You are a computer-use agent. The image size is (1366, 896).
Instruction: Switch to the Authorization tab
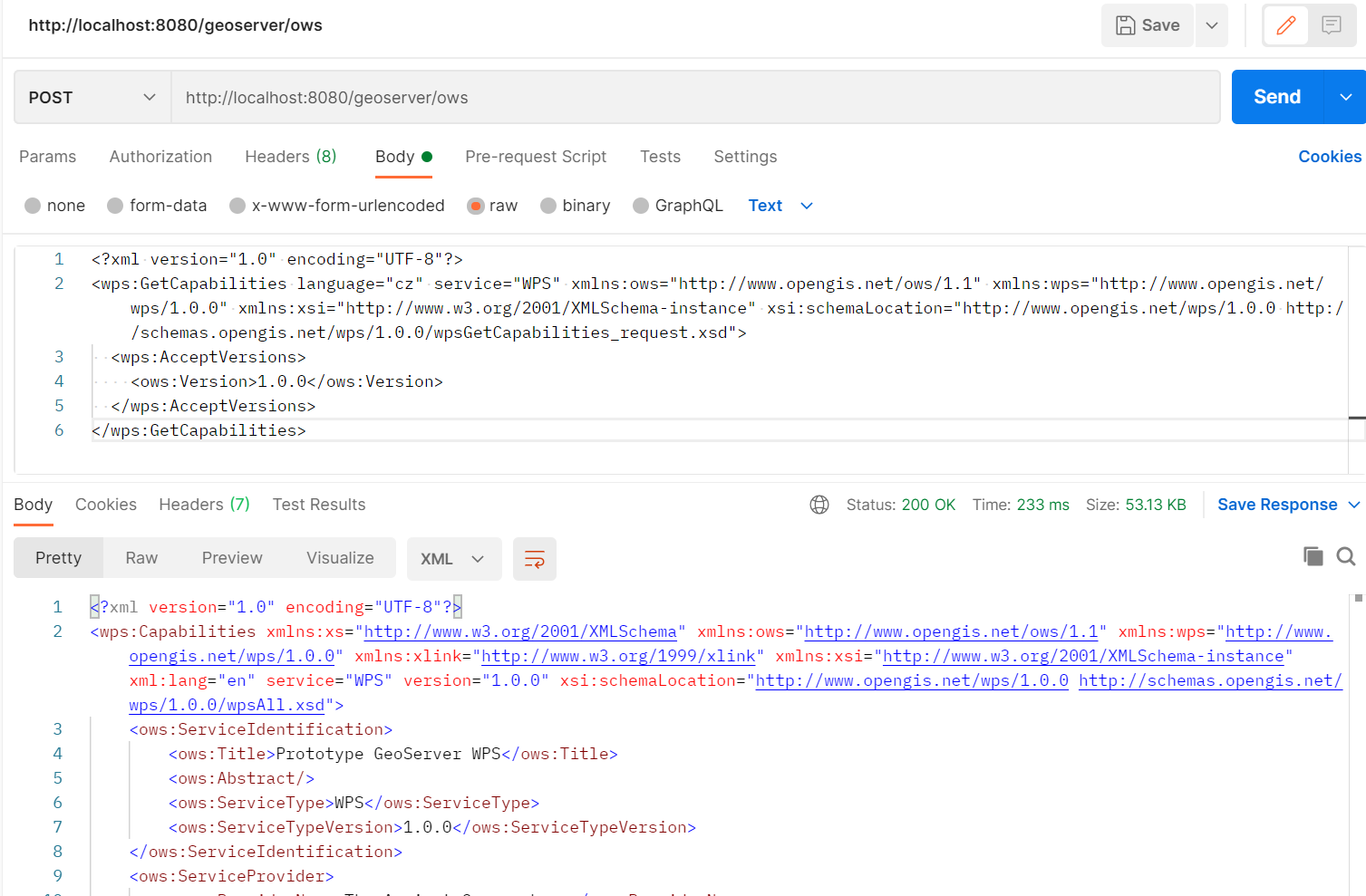[x=160, y=157]
